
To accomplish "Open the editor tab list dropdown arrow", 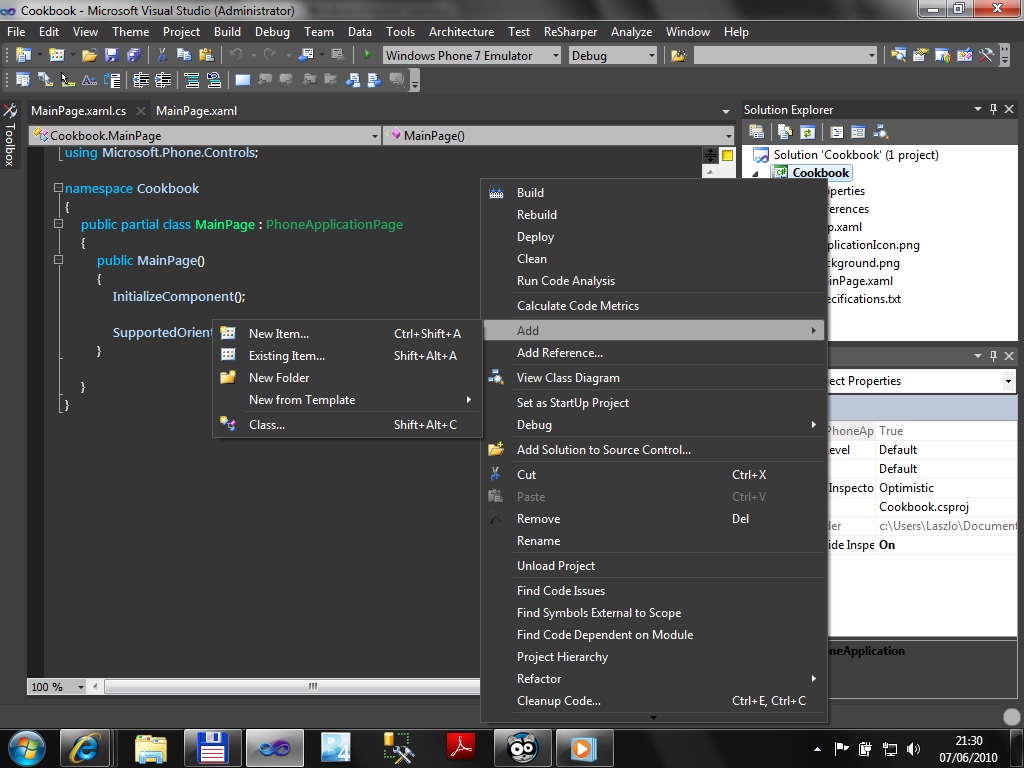I will [726, 112].
